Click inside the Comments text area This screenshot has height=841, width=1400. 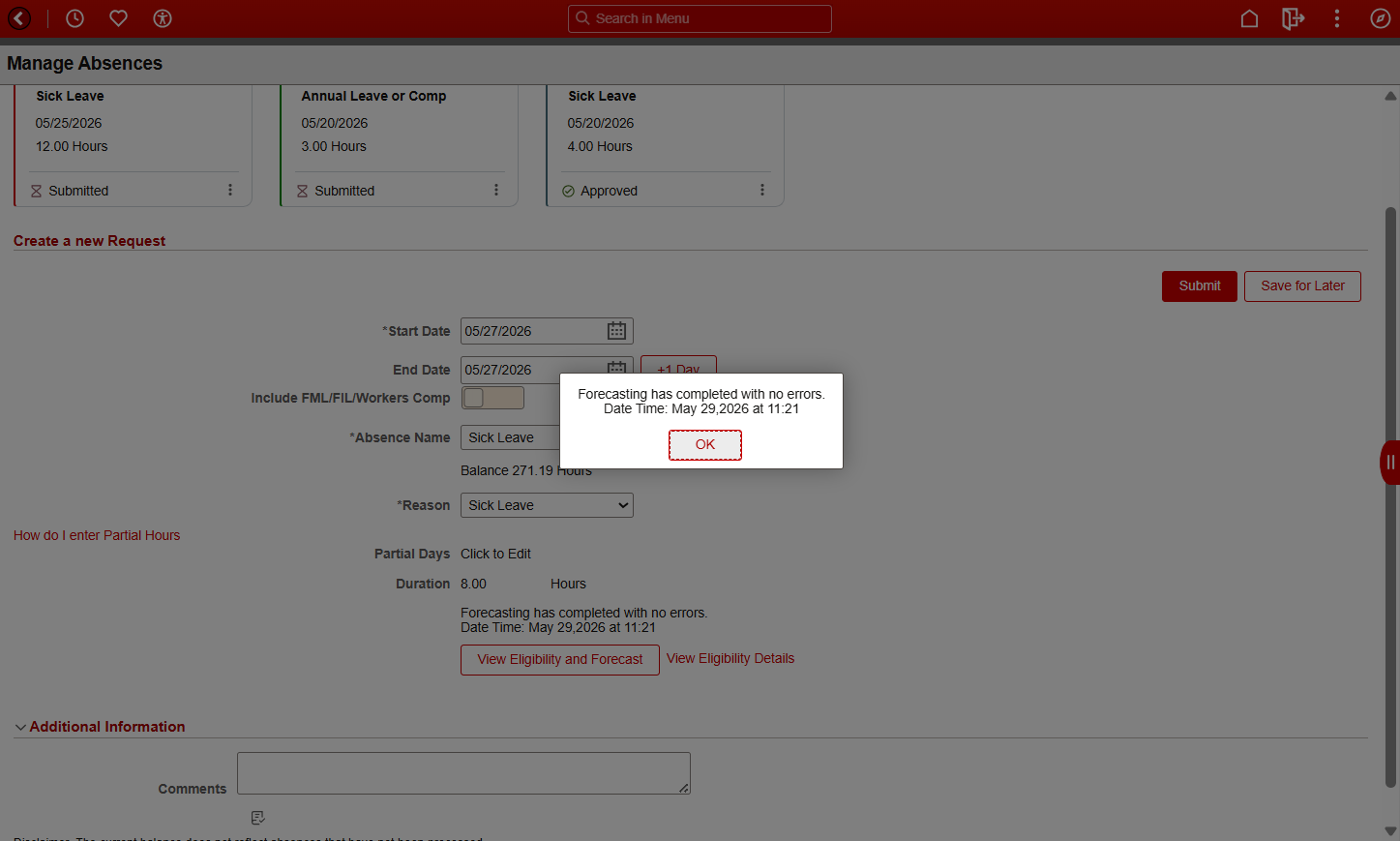pos(463,773)
